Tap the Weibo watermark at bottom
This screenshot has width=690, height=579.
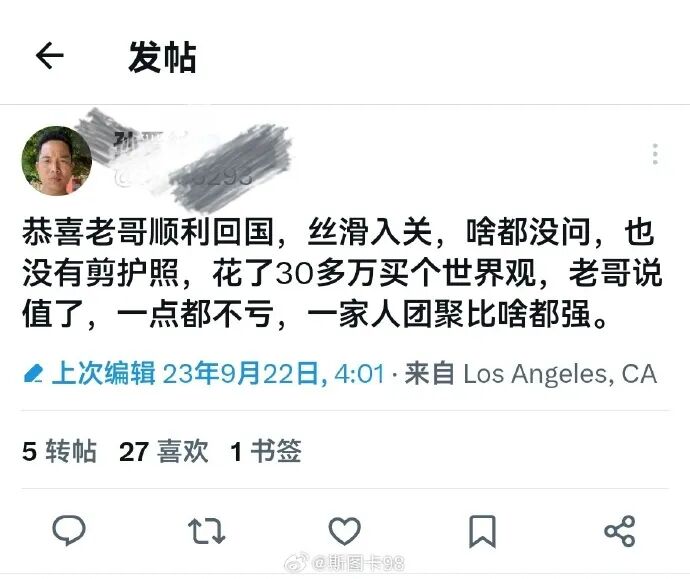coord(345,563)
